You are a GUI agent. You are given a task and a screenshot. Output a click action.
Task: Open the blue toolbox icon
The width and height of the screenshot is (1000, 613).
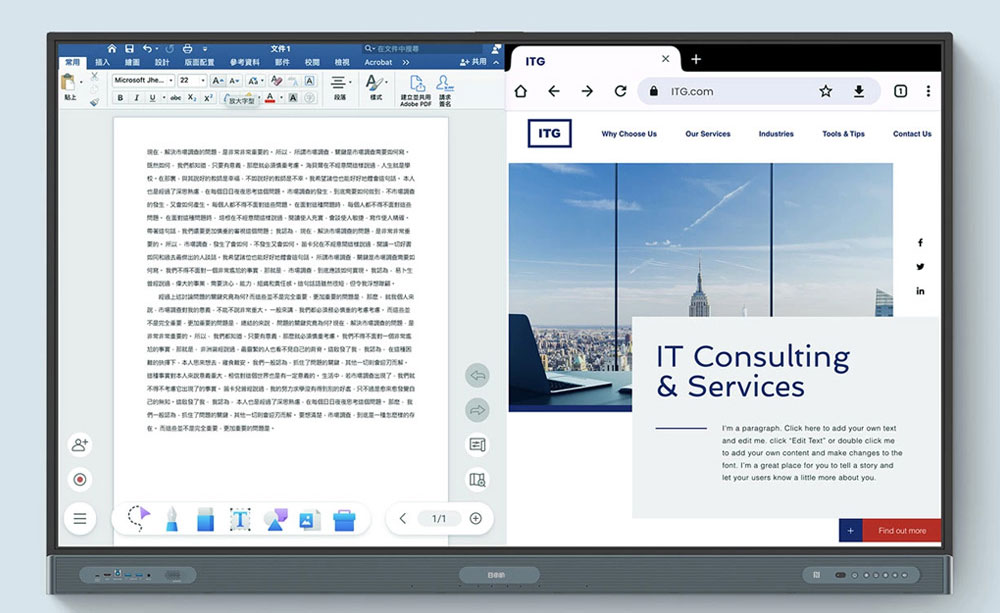pos(344,519)
